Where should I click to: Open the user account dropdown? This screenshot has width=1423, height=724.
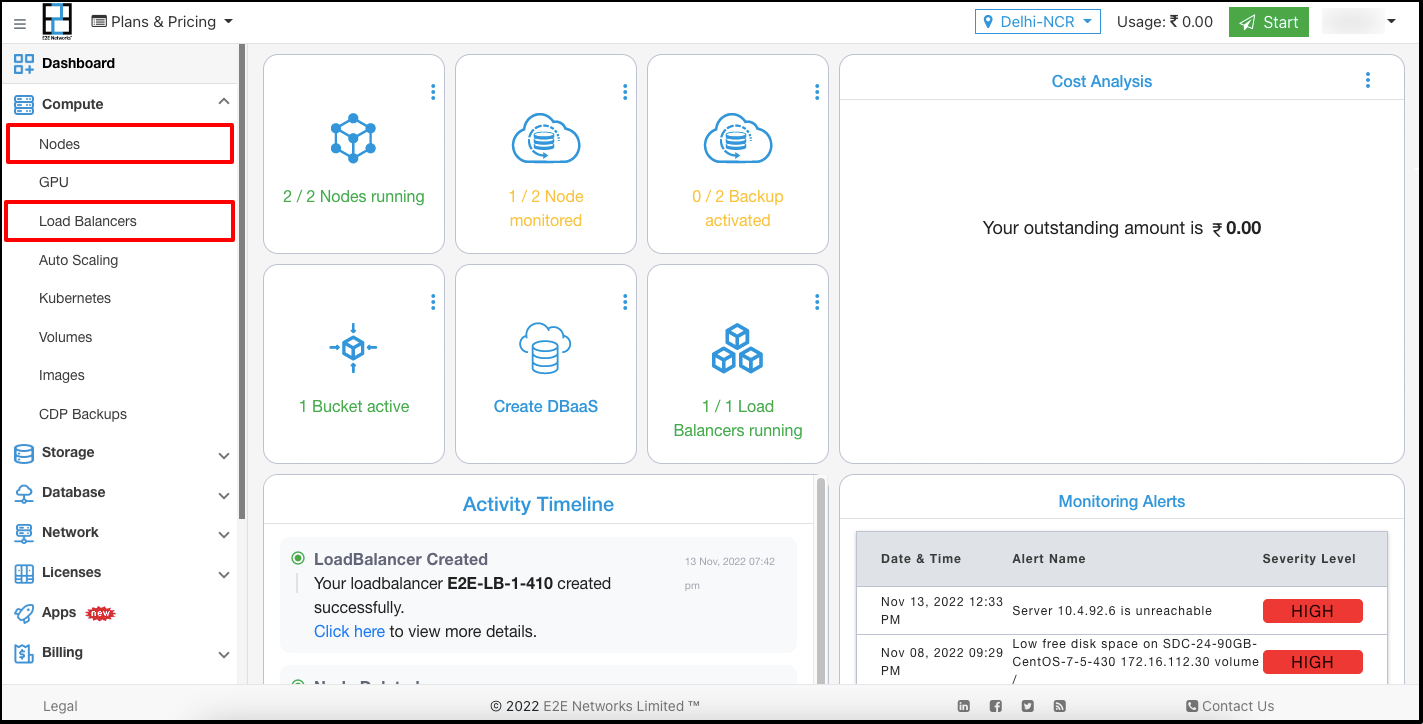point(1360,22)
